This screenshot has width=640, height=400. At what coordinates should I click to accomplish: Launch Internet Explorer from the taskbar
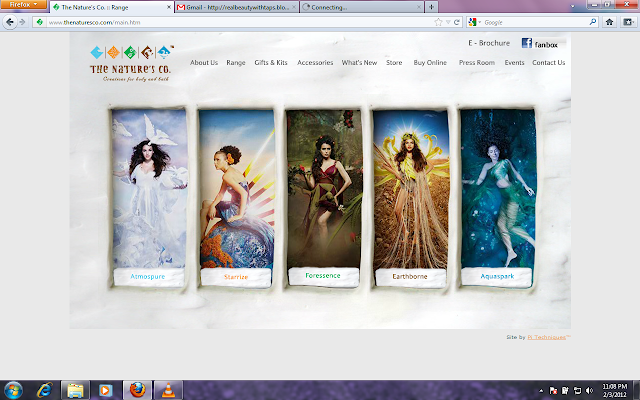coord(44,390)
